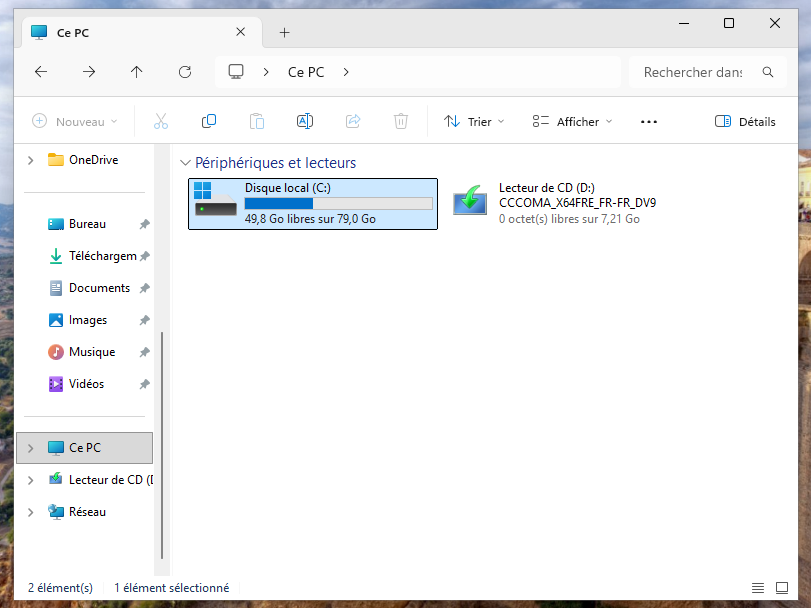Expand the OneDrive tree node
Image resolution: width=811 pixels, height=608 pixels.
31,160
